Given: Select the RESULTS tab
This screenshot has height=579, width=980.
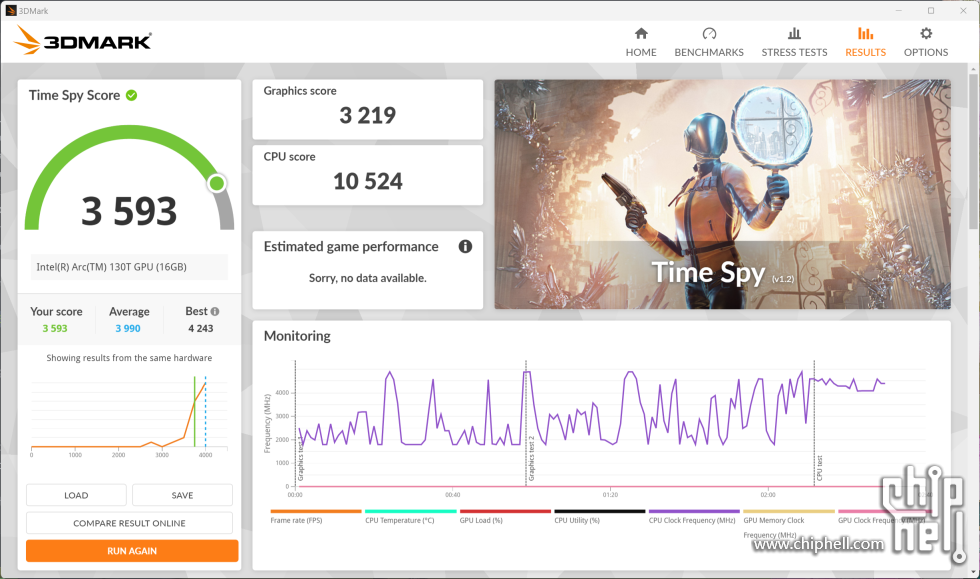Looking at the screenshot, I should 865,43.
